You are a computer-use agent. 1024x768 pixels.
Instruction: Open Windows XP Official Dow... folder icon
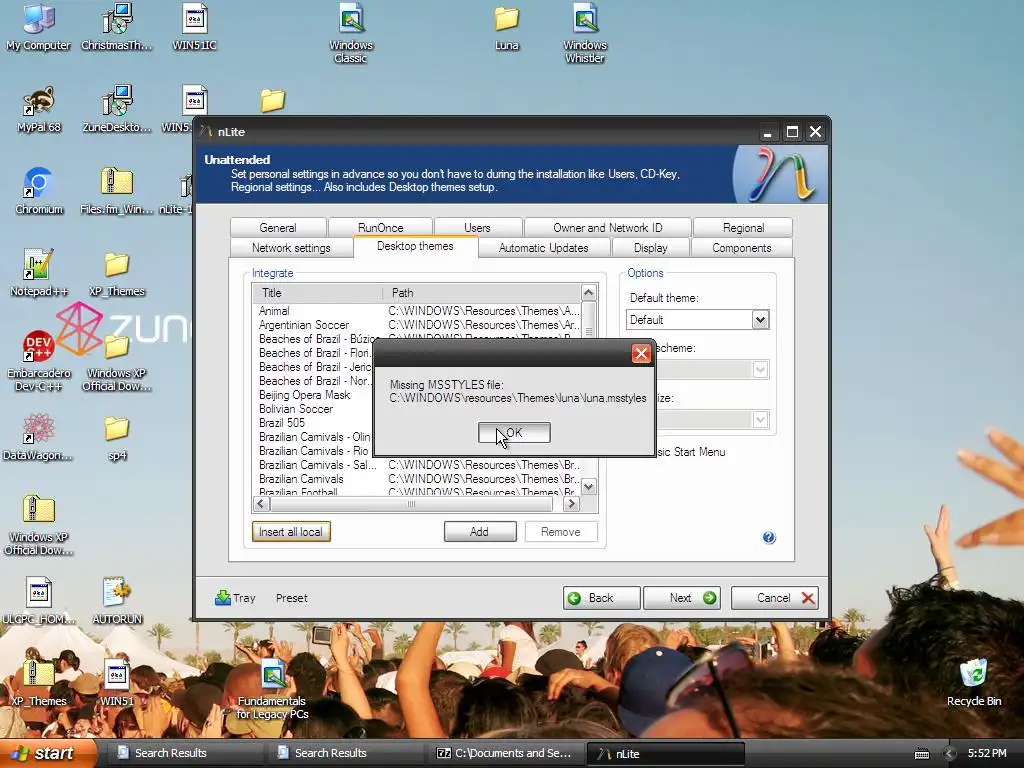coord(117,361)
